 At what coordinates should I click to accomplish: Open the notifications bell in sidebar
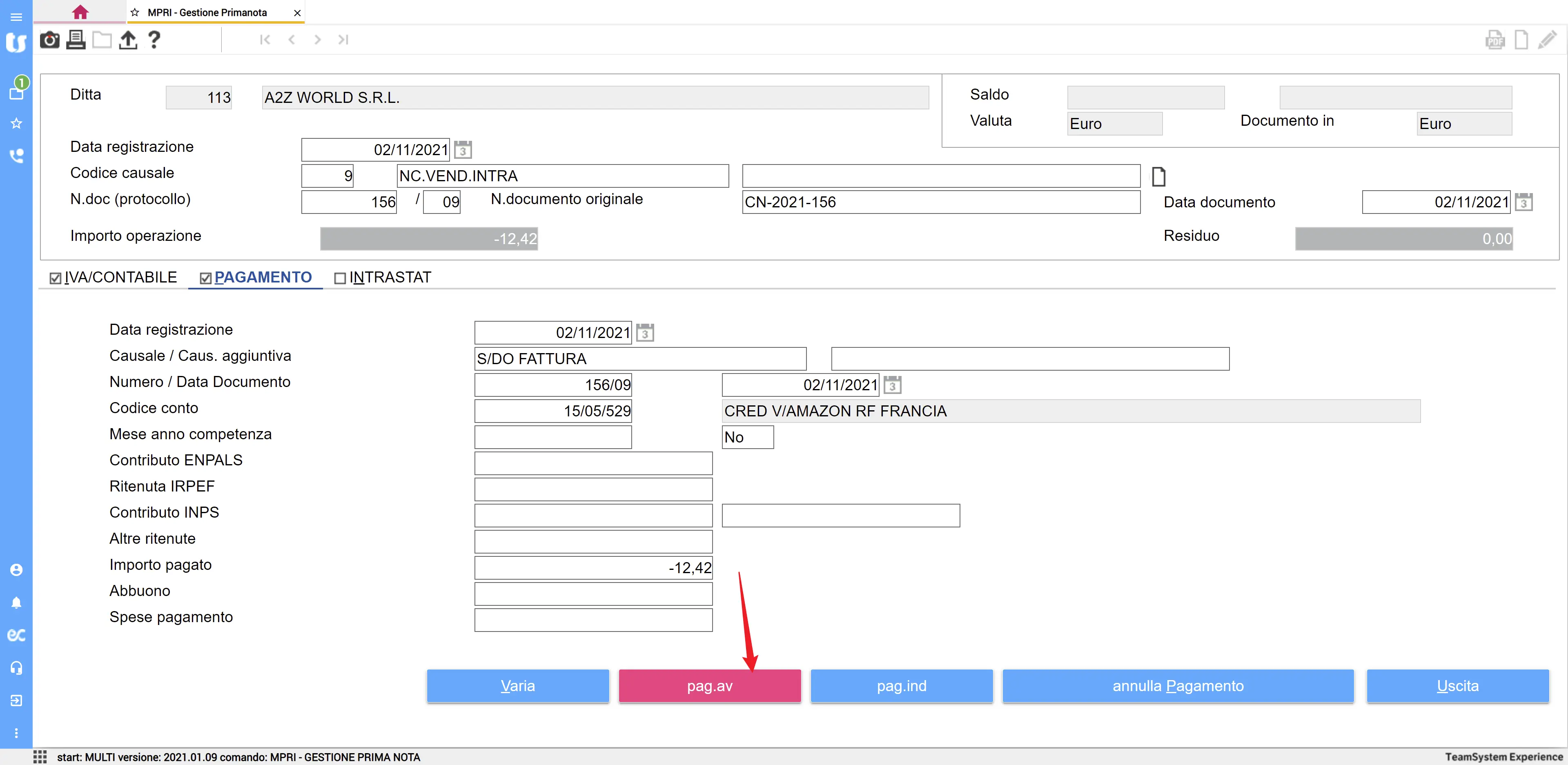tap(16, 603)
